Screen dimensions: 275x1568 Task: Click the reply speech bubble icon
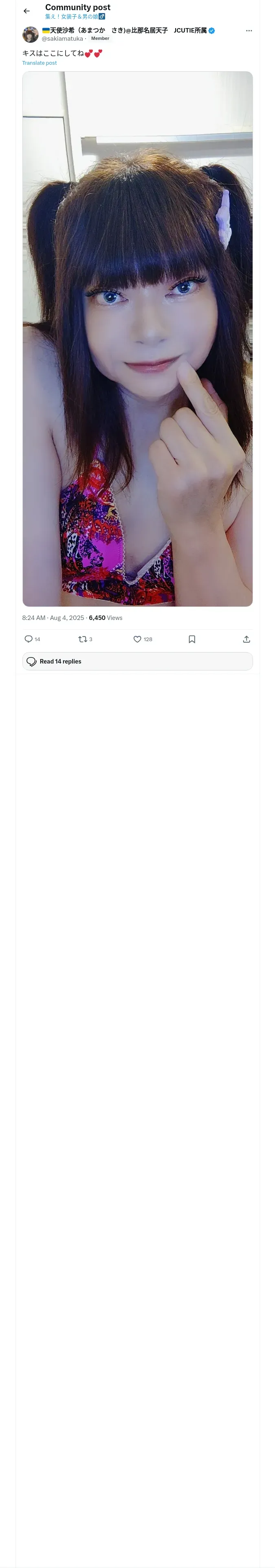(29, 639)
